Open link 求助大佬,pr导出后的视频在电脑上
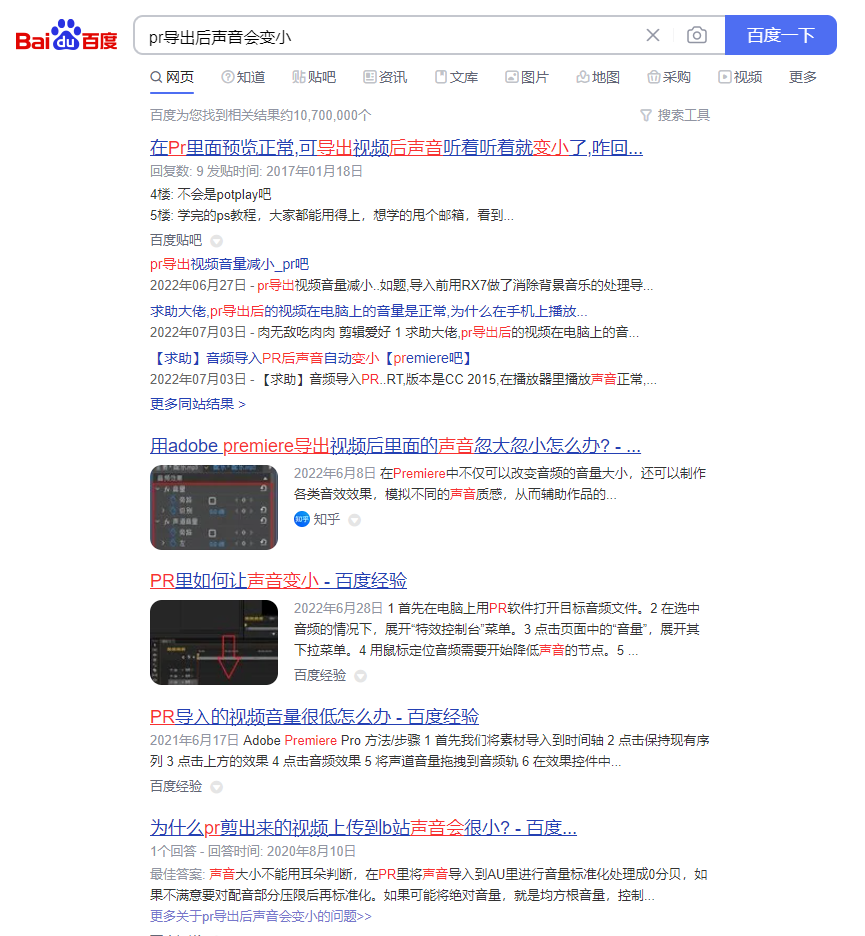This screenshot has width=865, height=936. tap(368, 311)
